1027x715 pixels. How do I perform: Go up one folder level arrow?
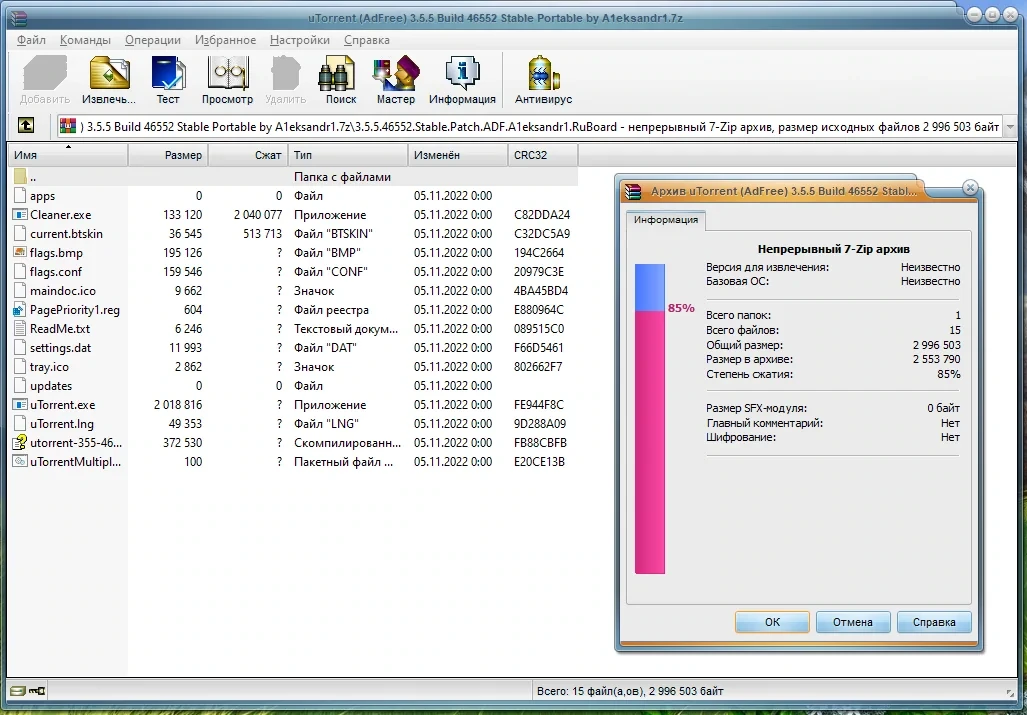point(26,125)
